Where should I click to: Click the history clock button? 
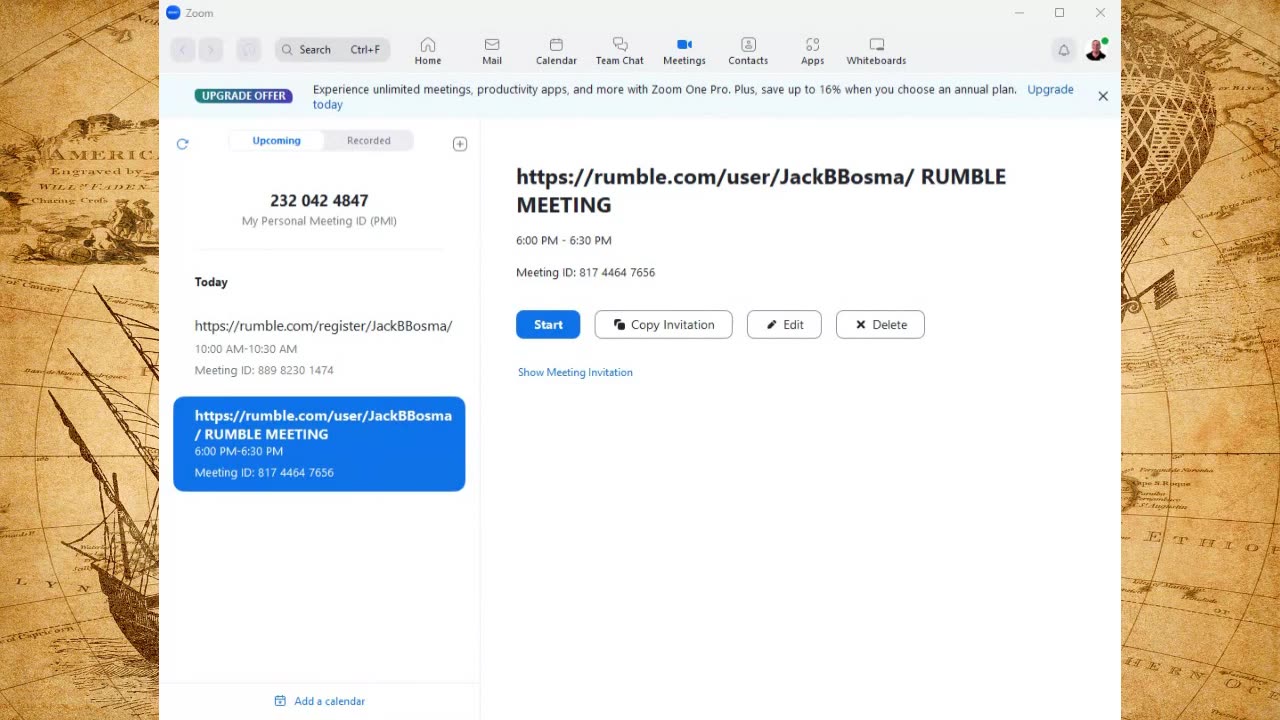[248, 49]
